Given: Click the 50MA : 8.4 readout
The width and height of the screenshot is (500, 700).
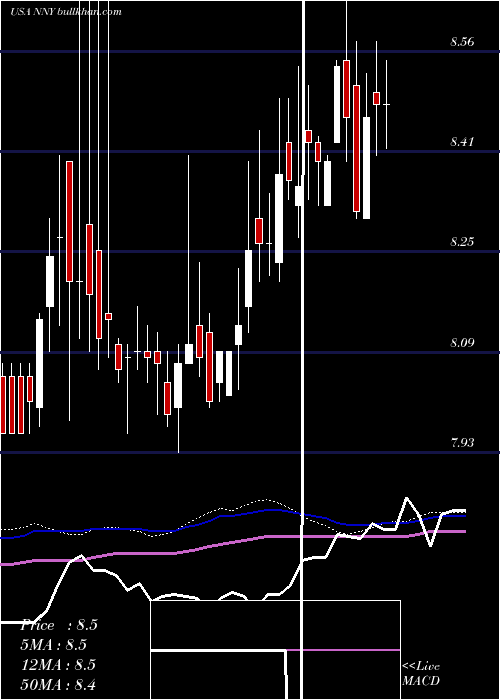Looking at the screenshot, I should pyautogui.click(x=59, y=684).
